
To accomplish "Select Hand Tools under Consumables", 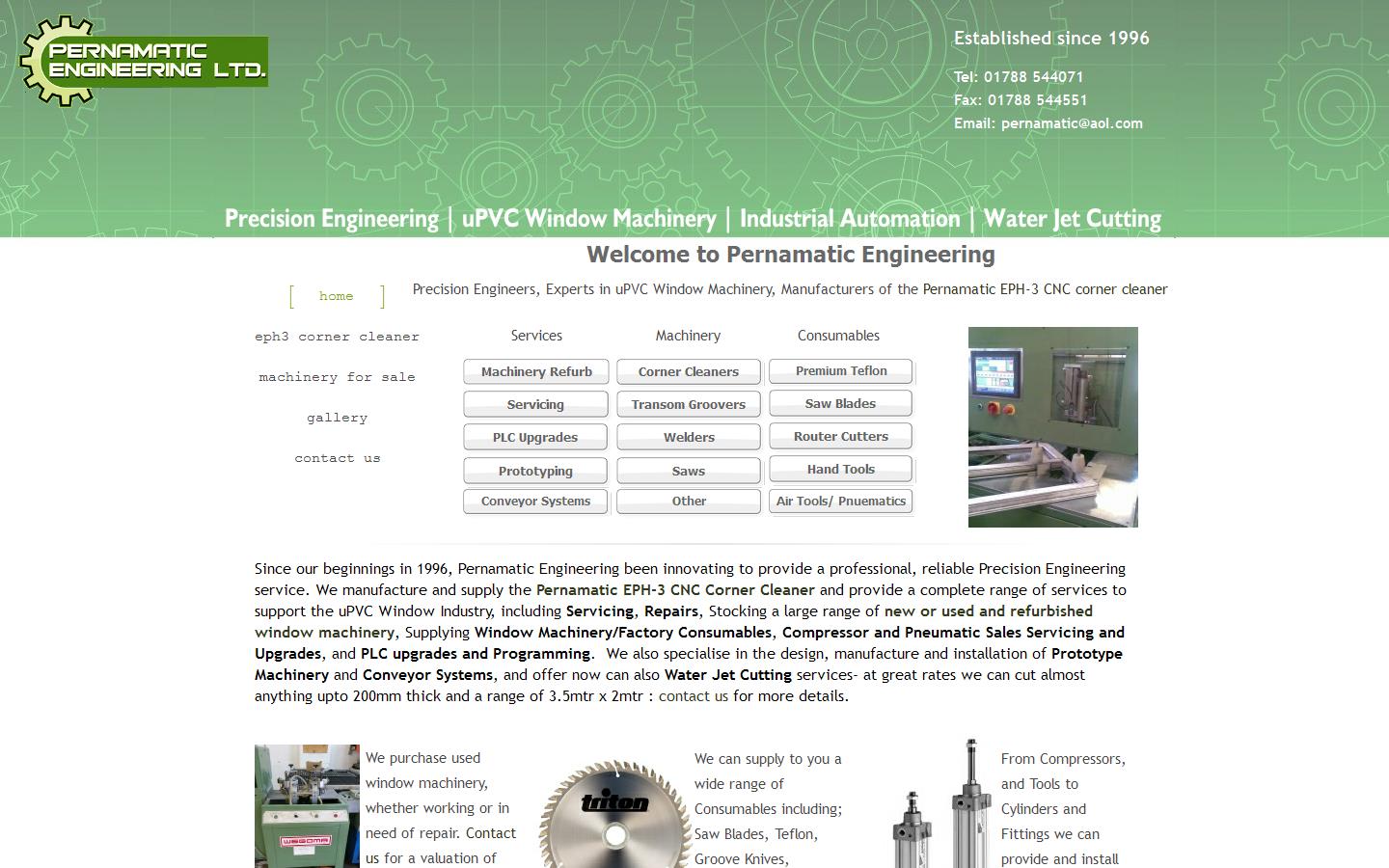I will point(840,469).
